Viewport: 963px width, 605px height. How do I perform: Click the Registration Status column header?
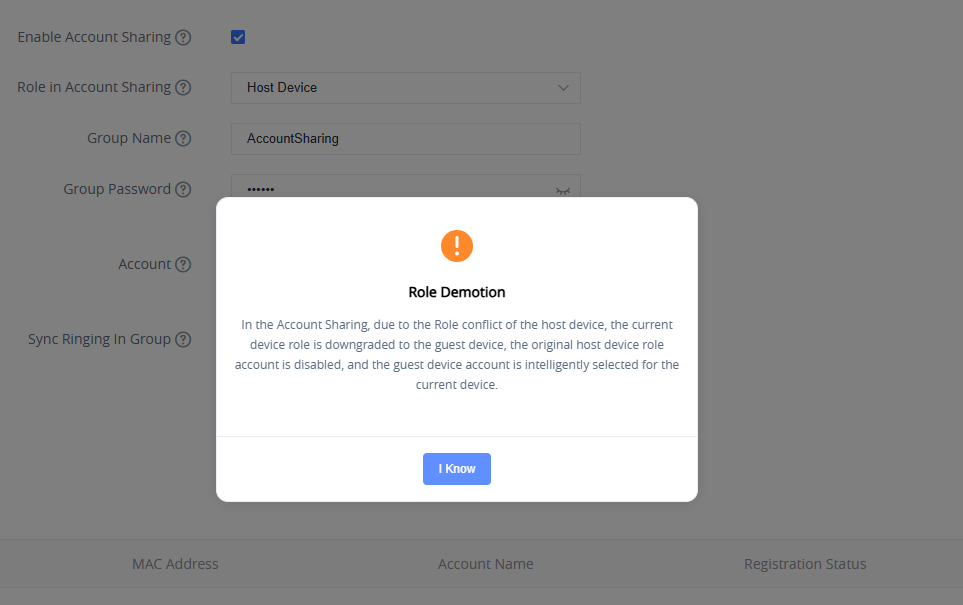[805, 564]
